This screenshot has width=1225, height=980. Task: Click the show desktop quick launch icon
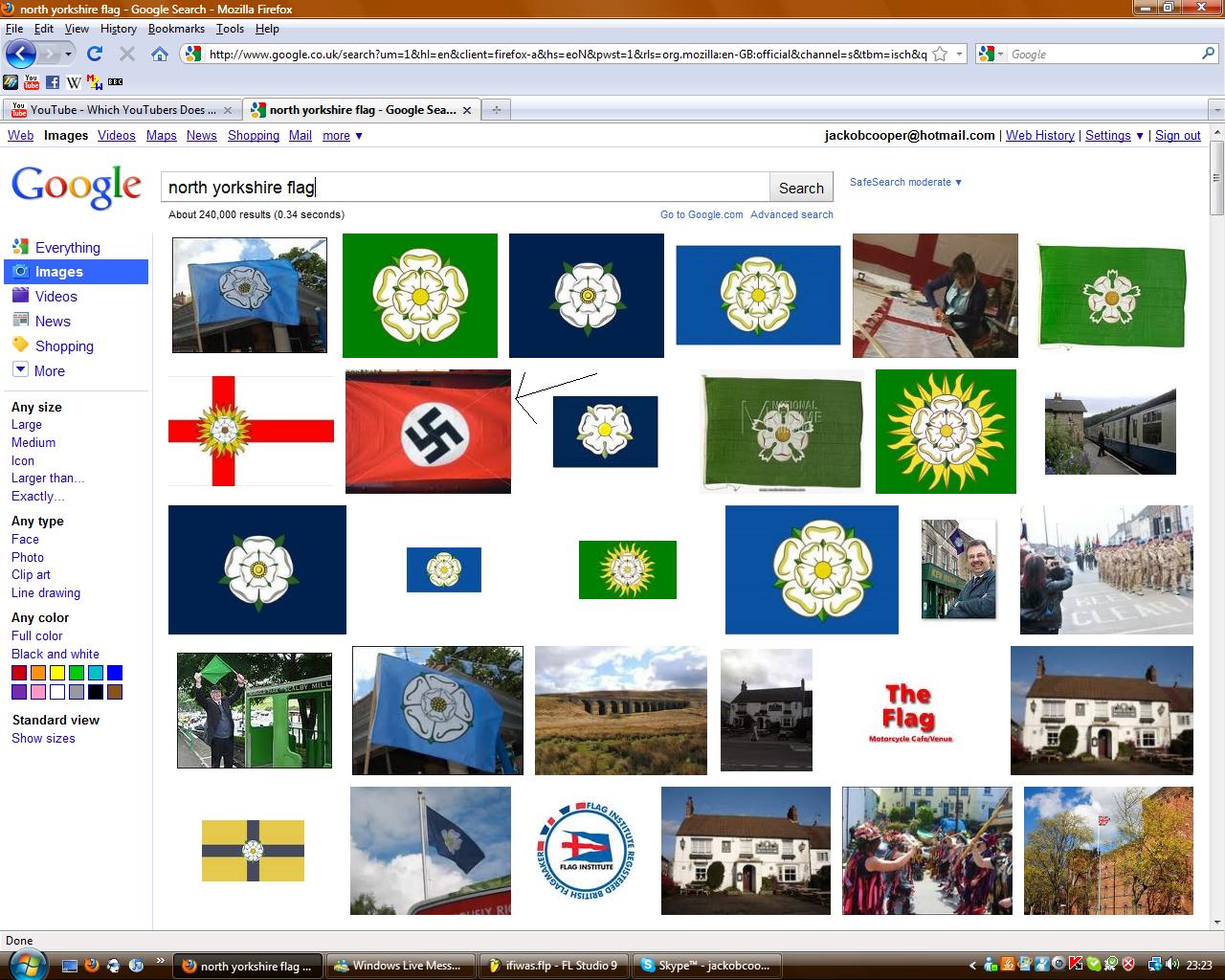click(69, 966)
